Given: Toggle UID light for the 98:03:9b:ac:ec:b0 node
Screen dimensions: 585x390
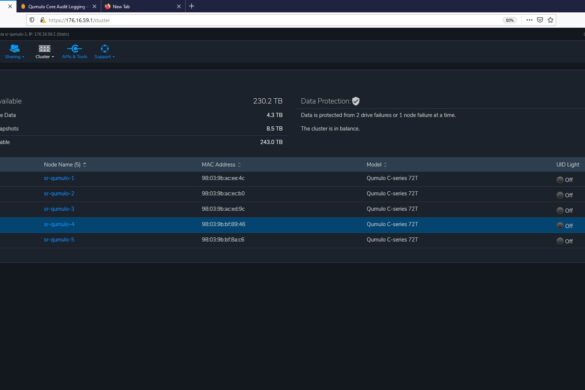Looking at the screenshot, I should tap(560, 195).
